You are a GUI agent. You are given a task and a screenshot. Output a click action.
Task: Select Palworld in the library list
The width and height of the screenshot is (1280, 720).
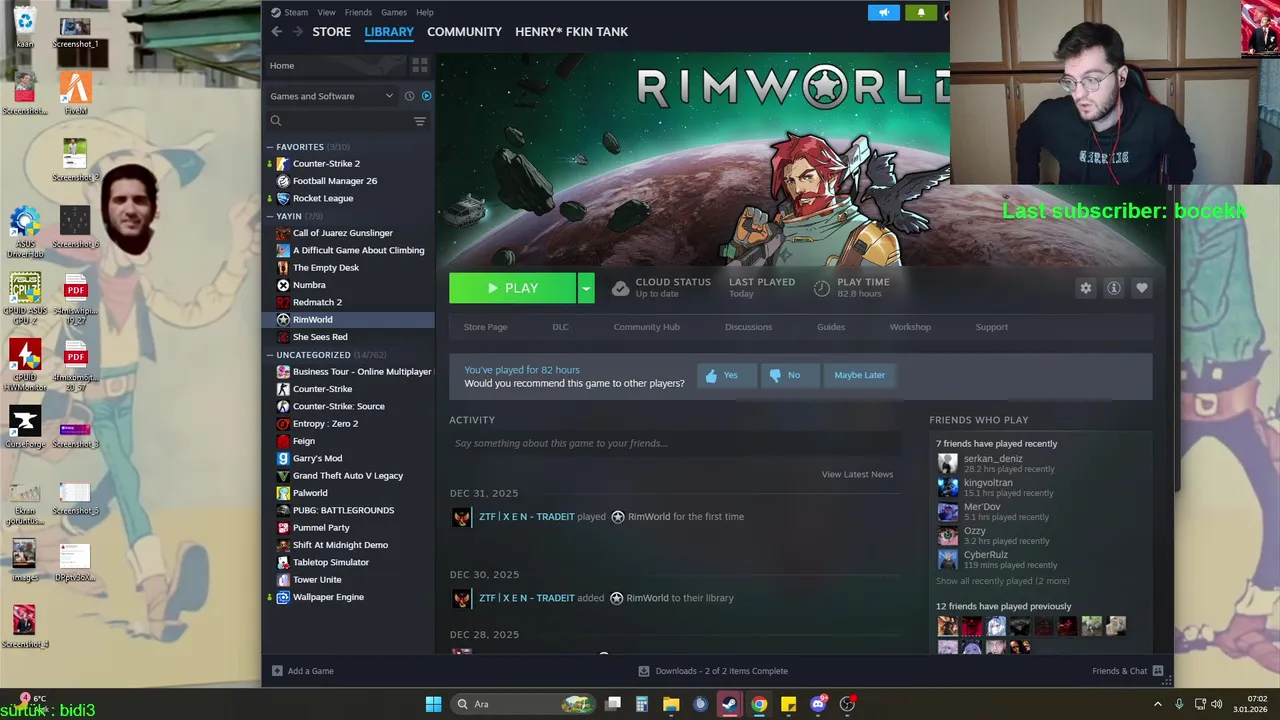[x=310, y=493]
